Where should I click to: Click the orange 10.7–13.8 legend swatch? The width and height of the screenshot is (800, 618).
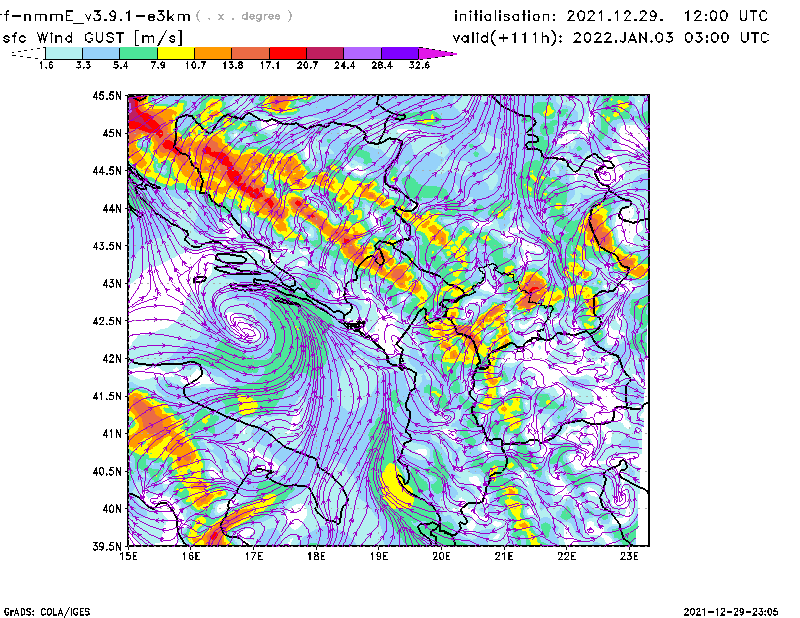point(213,53)
